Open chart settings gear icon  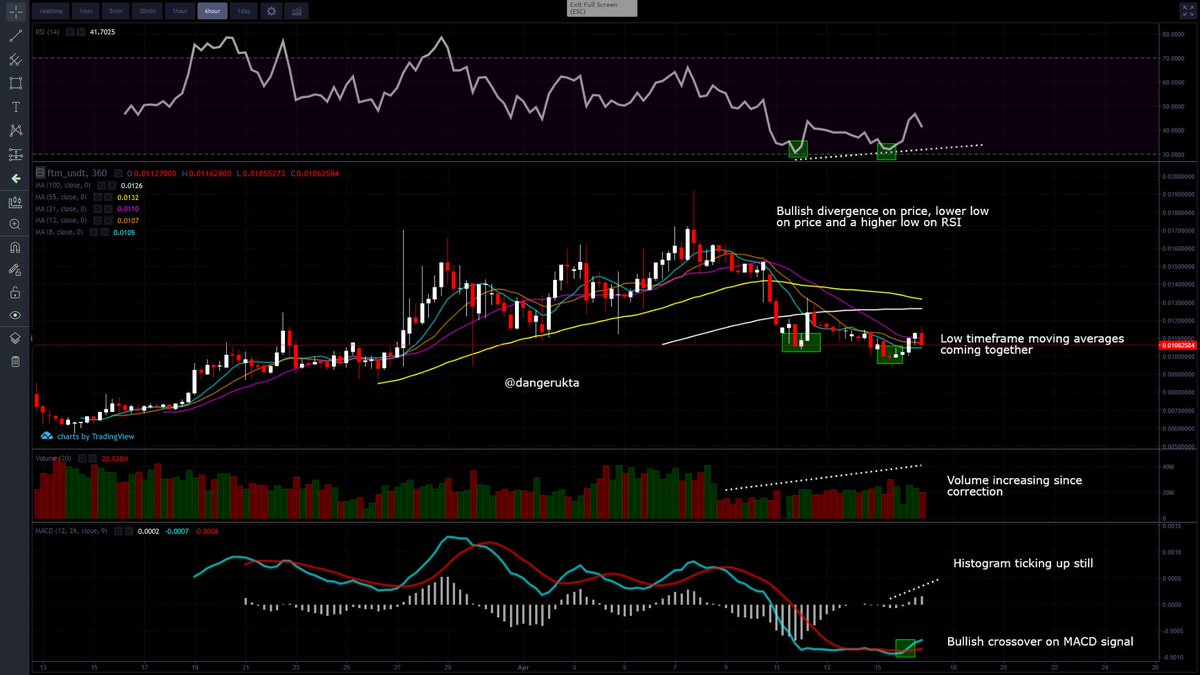[271, 11]
